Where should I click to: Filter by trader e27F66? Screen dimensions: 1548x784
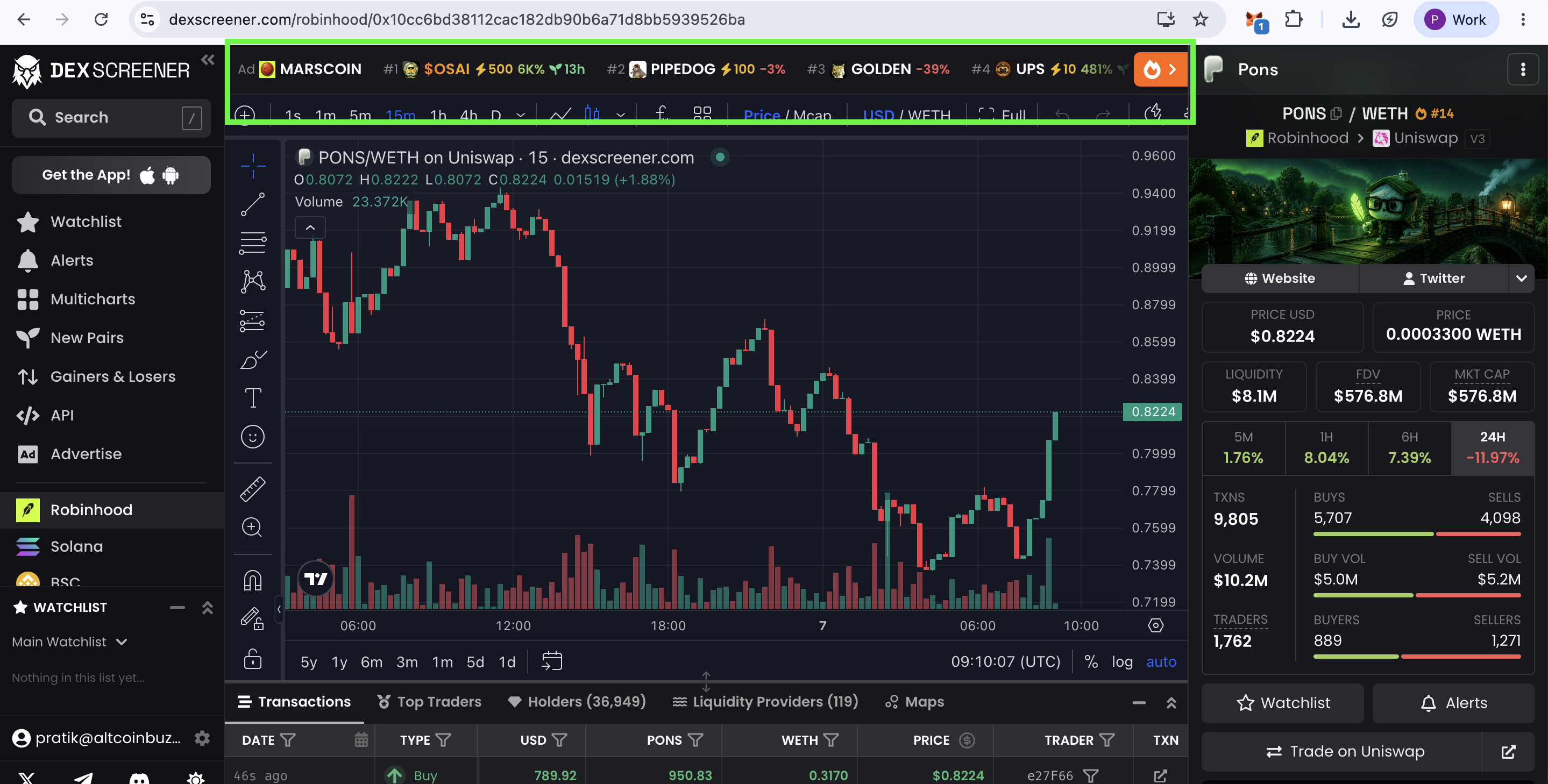click(1091, 775)
